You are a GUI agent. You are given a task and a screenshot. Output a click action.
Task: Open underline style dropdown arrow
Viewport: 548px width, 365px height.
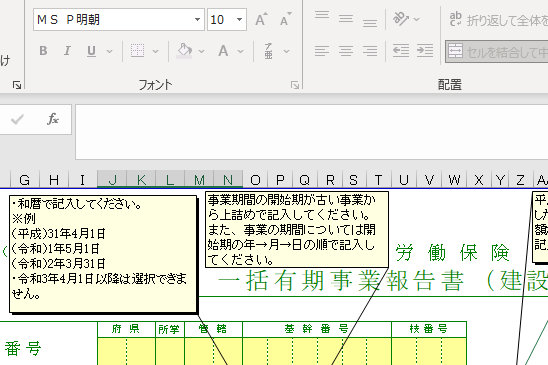[109, 51]
